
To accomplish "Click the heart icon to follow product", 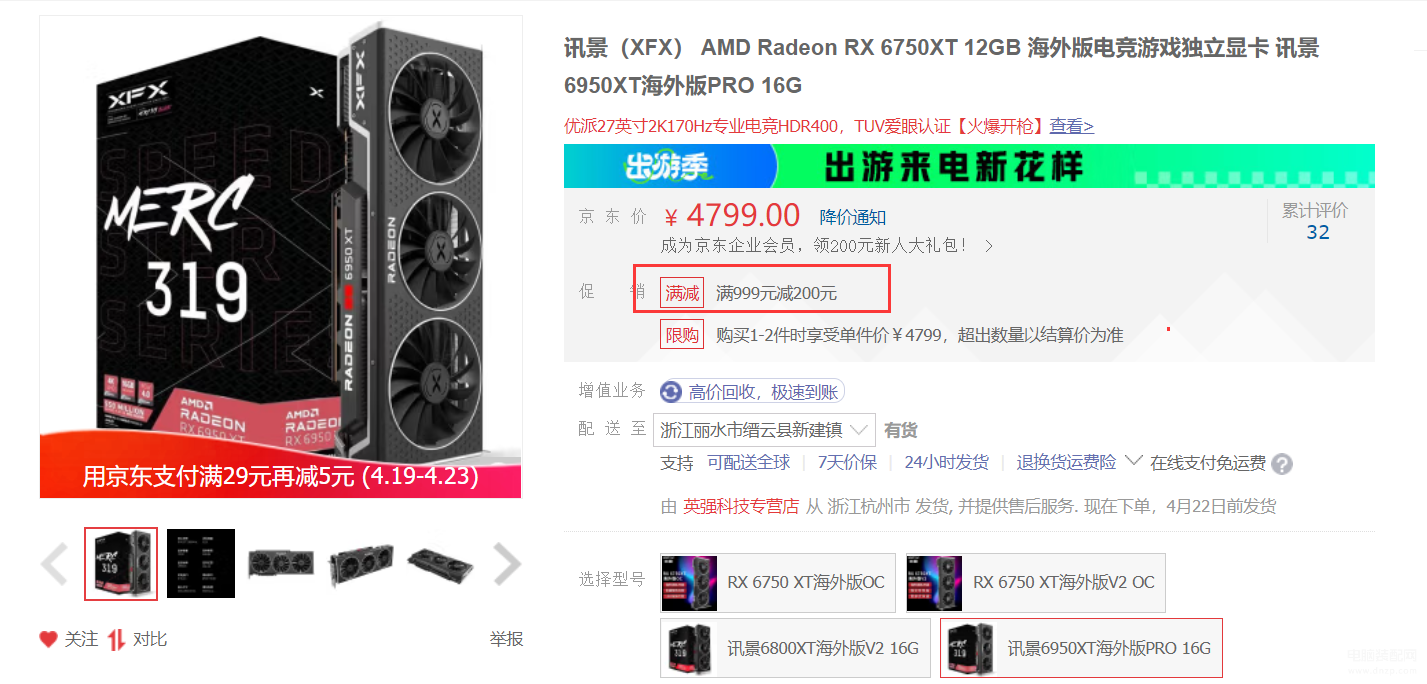I will coord(48,639).
